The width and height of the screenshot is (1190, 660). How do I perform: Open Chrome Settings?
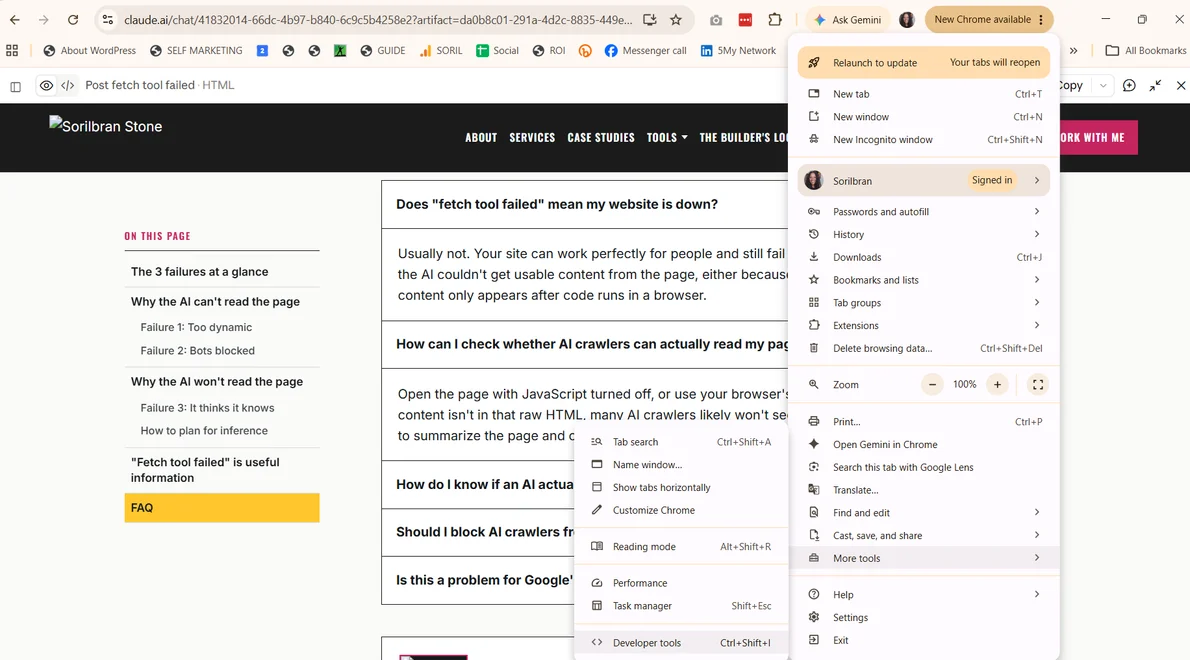pyautogui.click(x=924, y=618)
